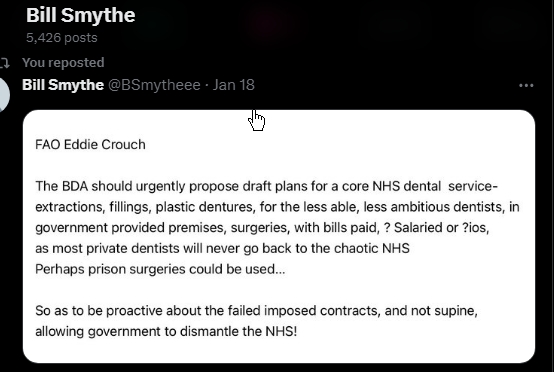The image size is (554, 372).
Task: Click the @BSmytheee handle
Action: (x=154, y=85)
